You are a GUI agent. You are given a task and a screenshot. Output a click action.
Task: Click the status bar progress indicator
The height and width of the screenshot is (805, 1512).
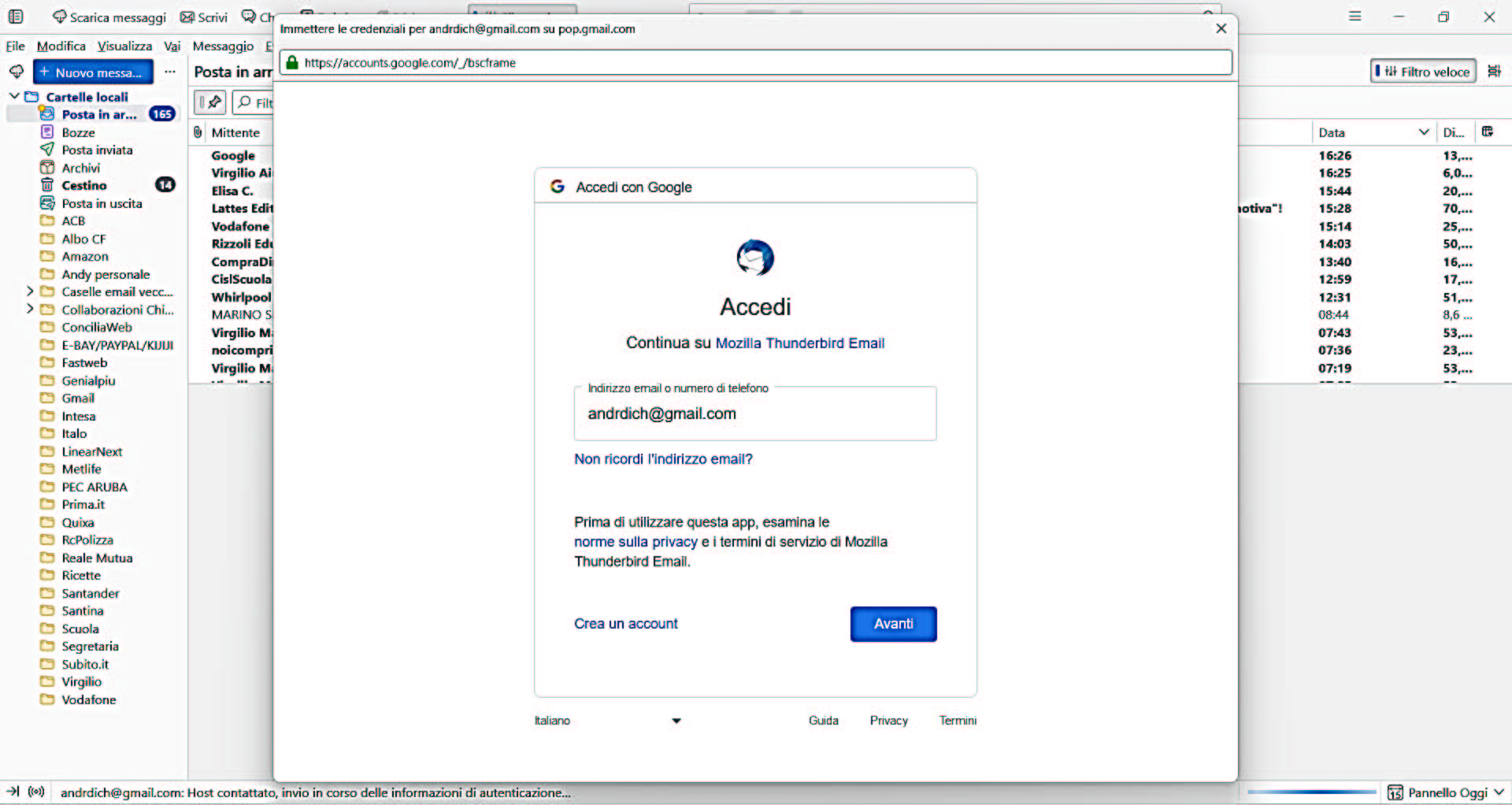pos(1311,792)
